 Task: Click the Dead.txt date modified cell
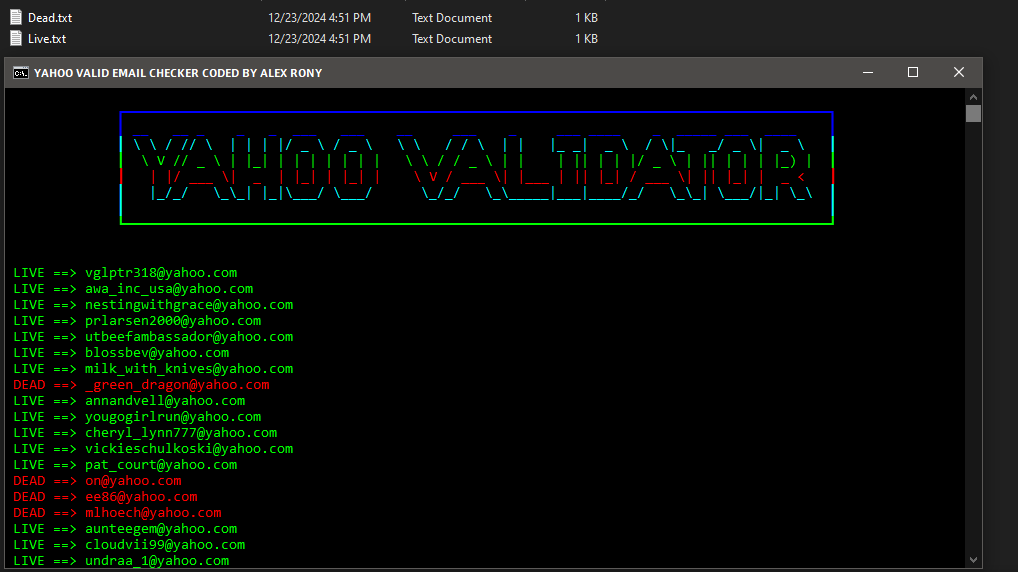coord(319,18)
